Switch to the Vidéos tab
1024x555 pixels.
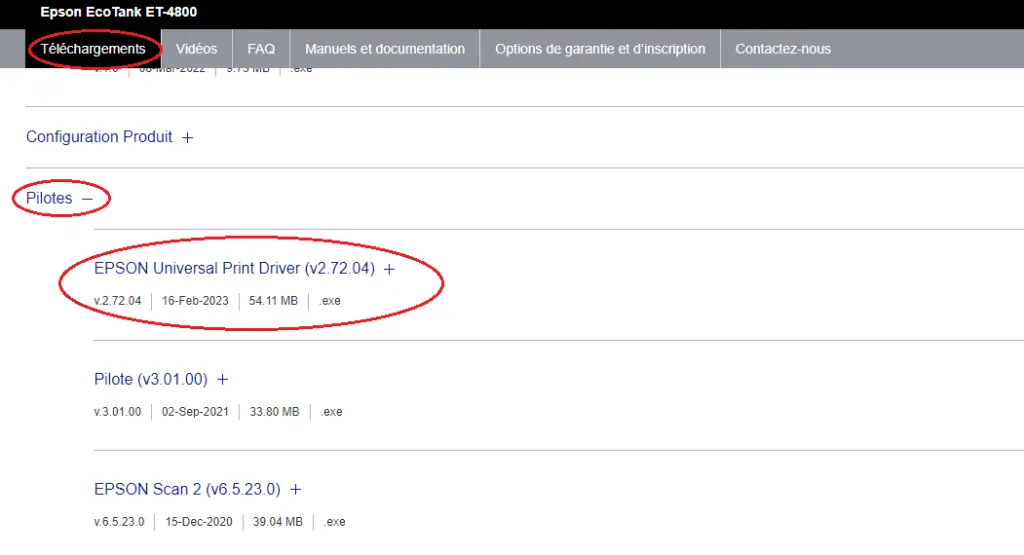[196, 49]
